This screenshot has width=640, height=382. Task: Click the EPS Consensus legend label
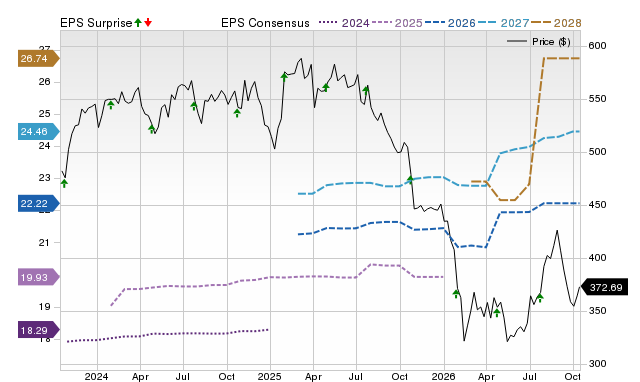coord(265,23)
